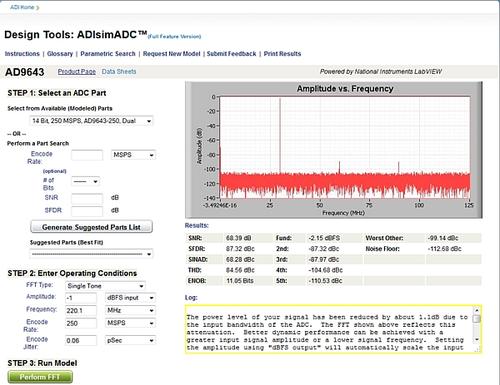The height and width of the screenshot is (385, 500).
Task: Click the Amplitude vs. Frequency chart title
Action: pyautogui.click(x=345, y=89)
